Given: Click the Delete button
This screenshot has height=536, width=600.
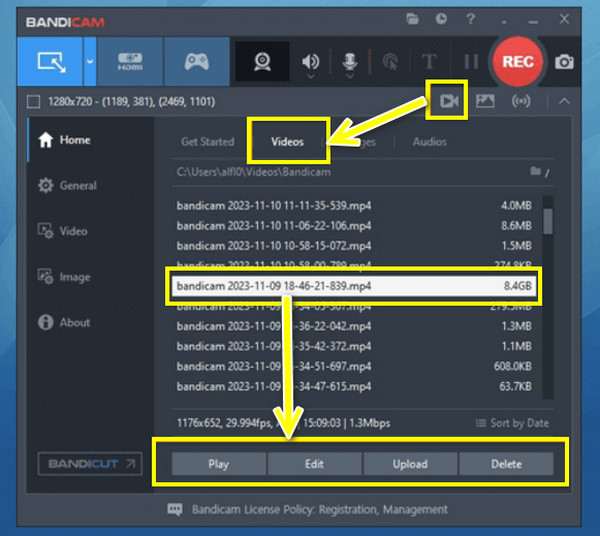Looking at the screenshot, I should pyautogui.click(x=506, y=464).
